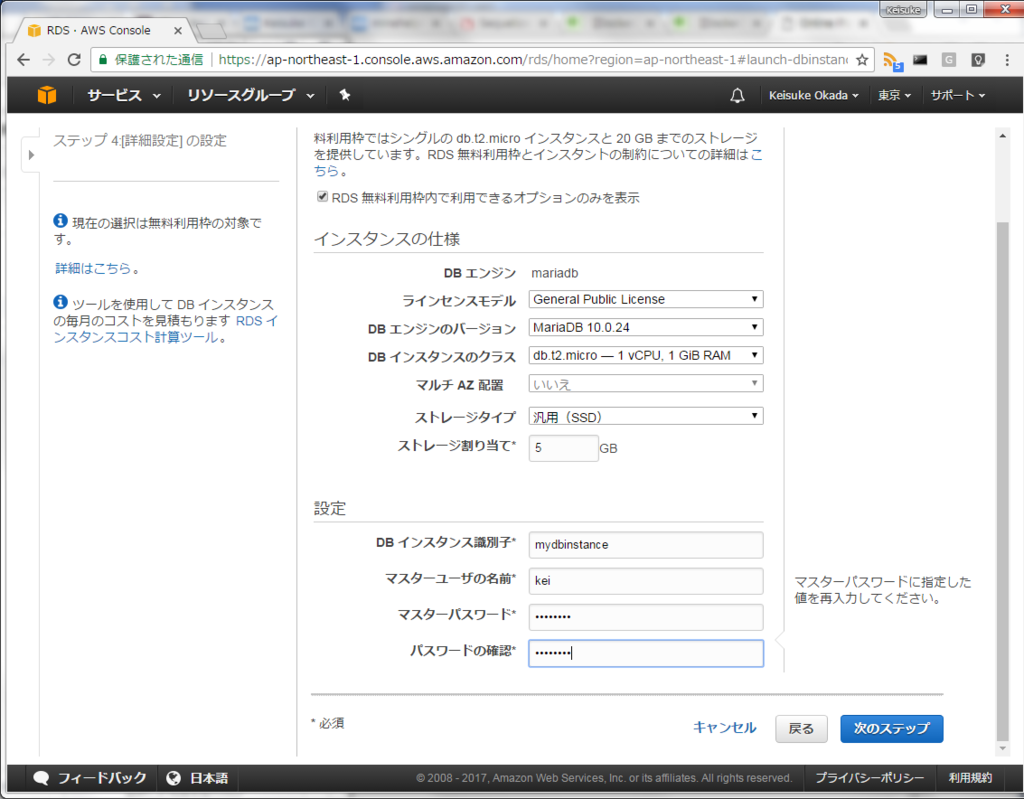Open サービス menu

coord(124,95)
